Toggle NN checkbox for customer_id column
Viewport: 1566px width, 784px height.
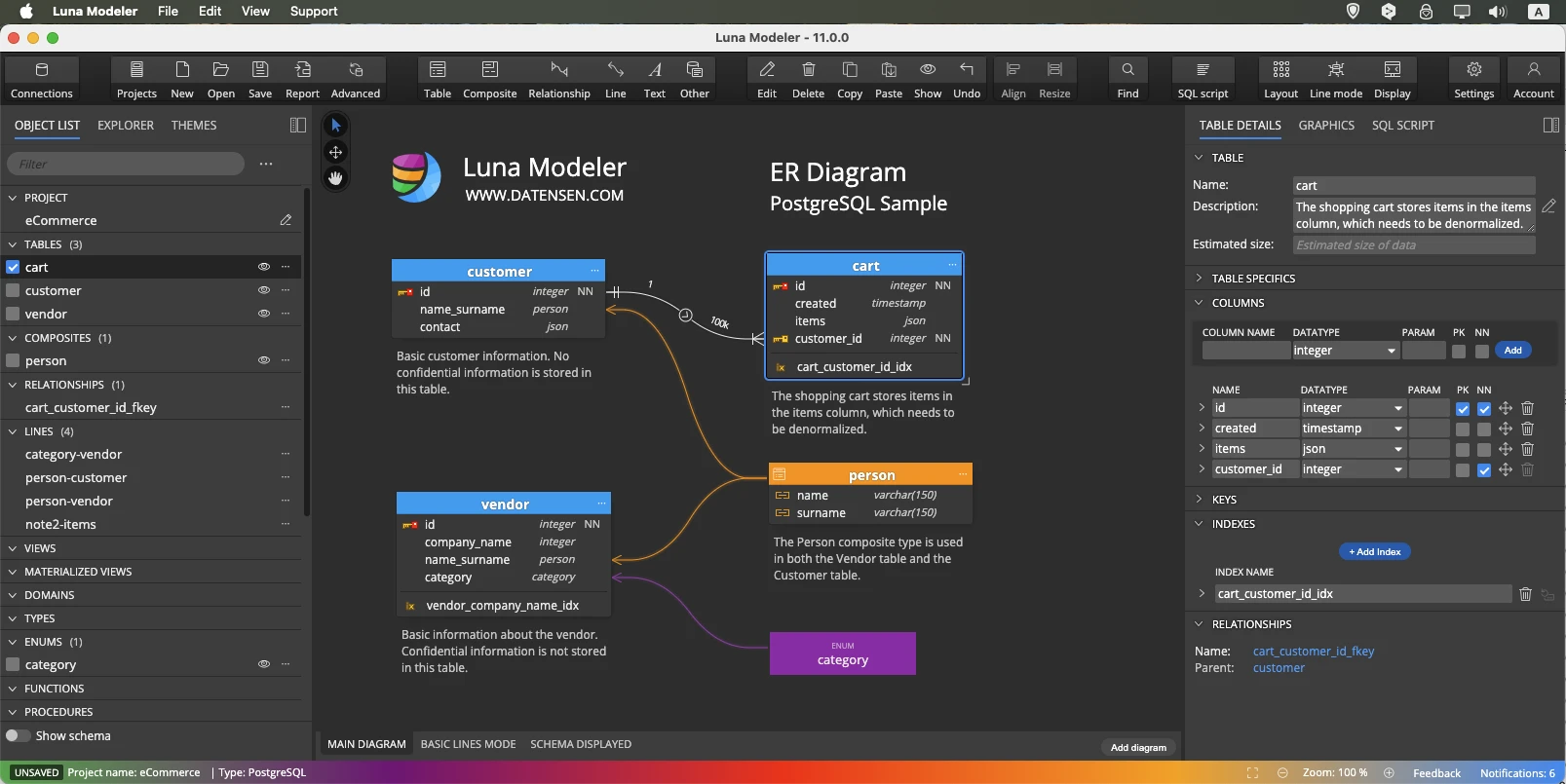coord(1484,470)
